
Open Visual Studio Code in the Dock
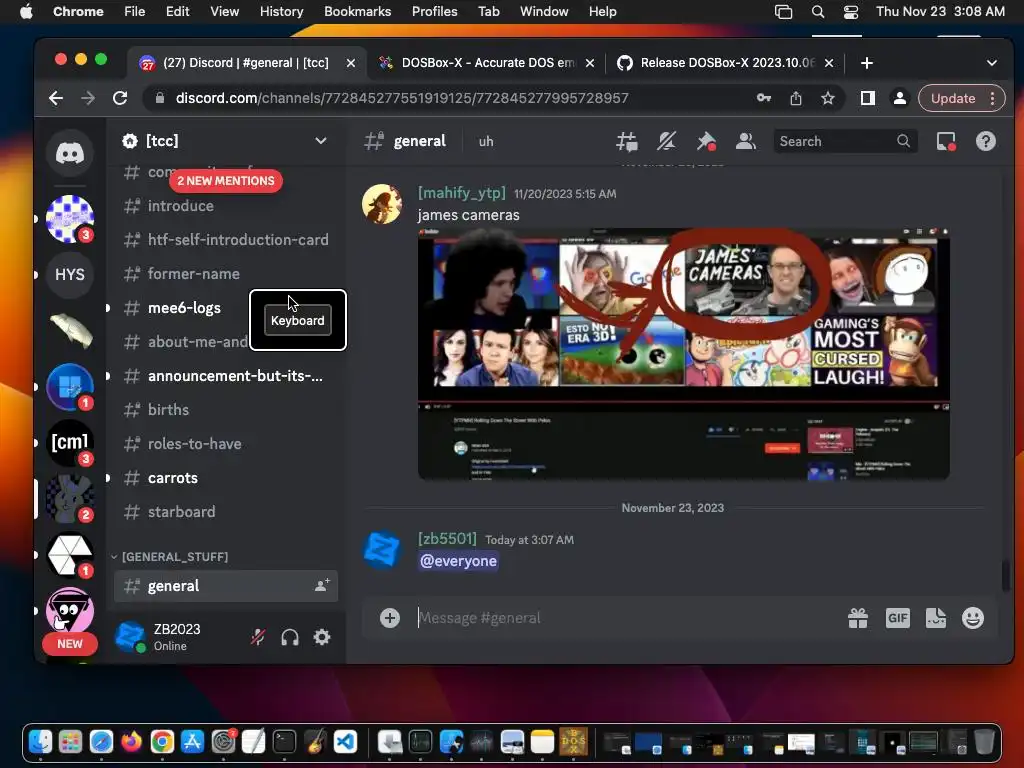click(x=345, y=742)
